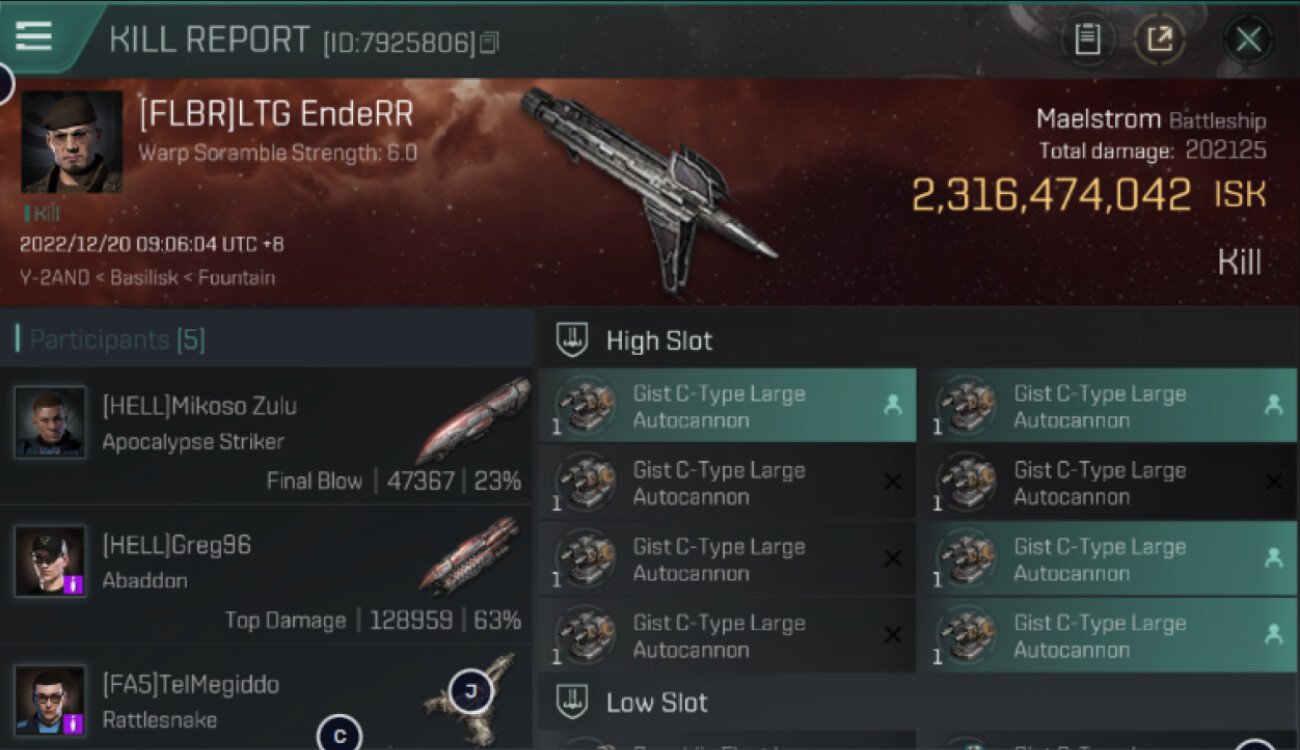Click person icon on top-right autocannon
The height and width of the screenshot is (750, 1300).
1273,405
